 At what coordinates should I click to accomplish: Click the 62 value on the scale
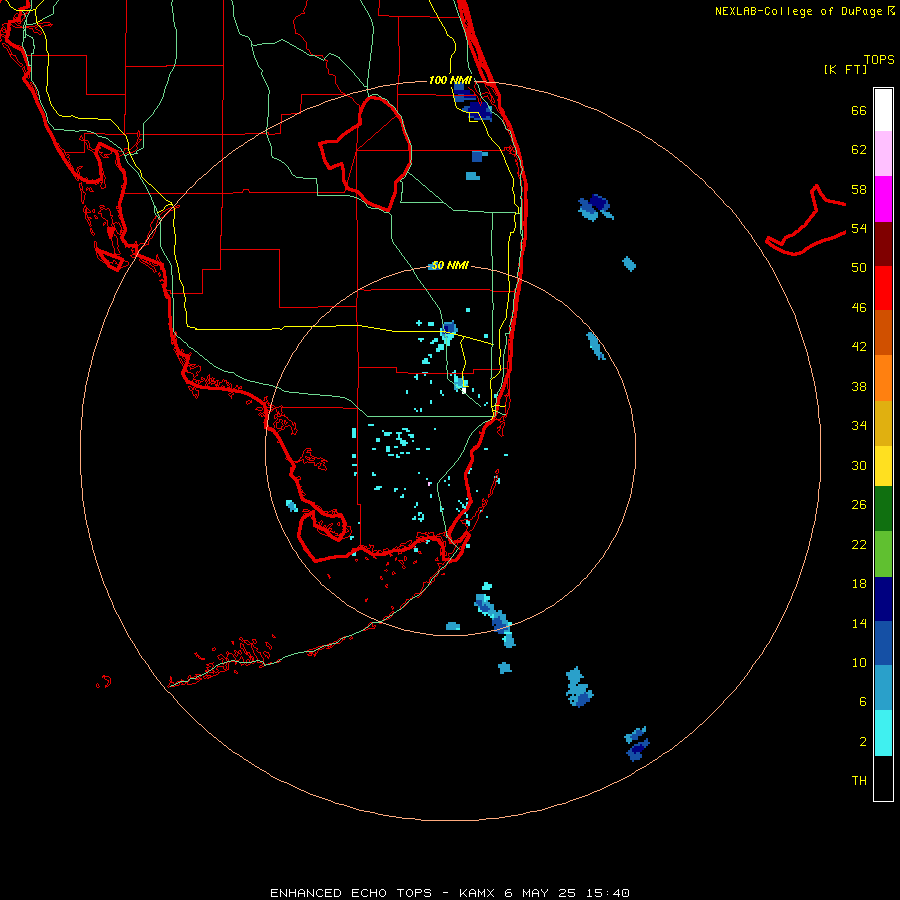[859, 150]
